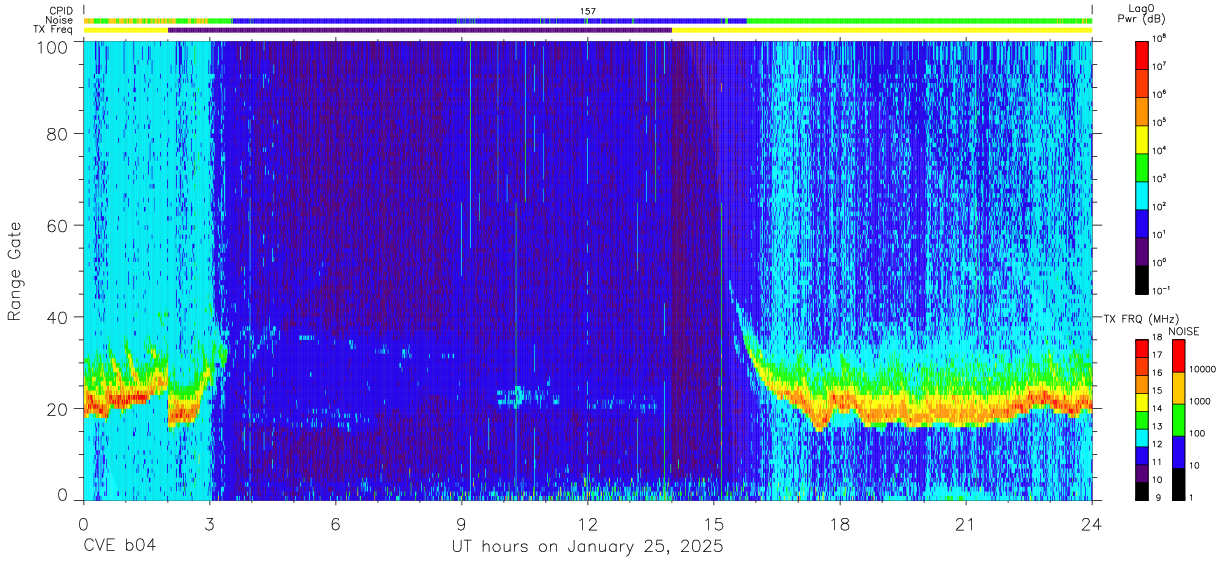This screenshot has height=567, width=1228.
Task: Click y-axis tick label 60
Action: point(60,226)
